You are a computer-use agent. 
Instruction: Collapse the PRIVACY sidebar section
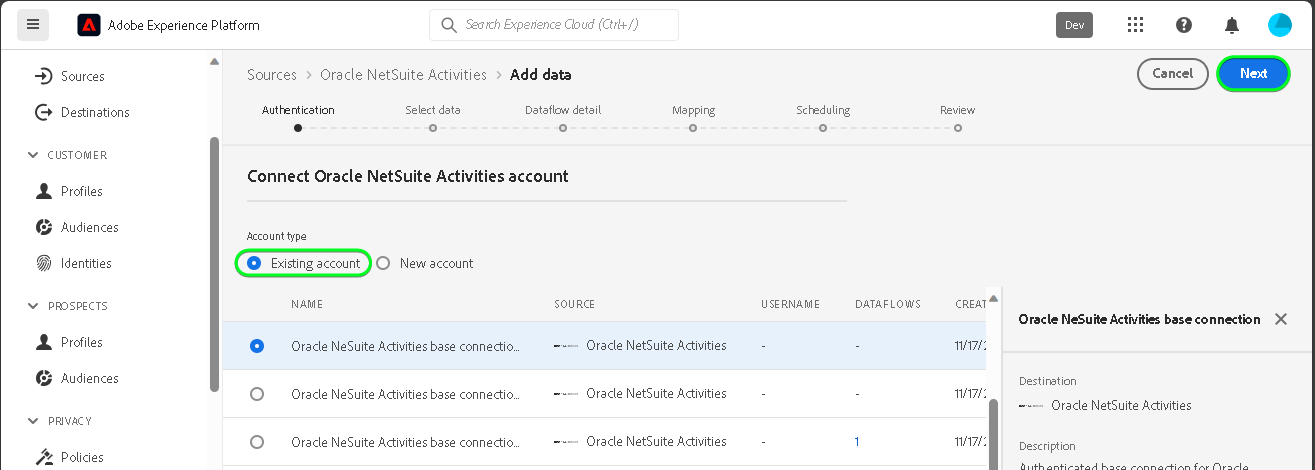coord(32,421)
